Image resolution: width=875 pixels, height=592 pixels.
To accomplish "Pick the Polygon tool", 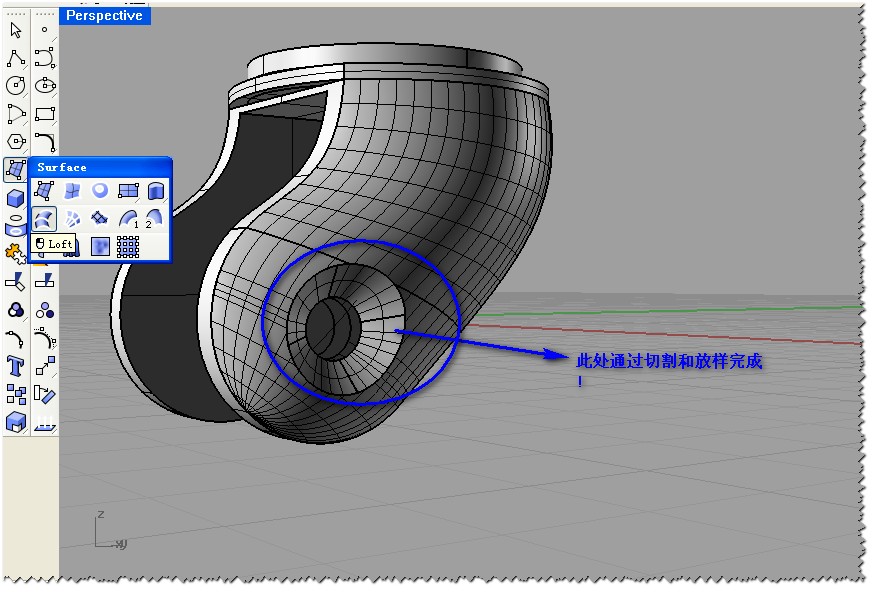I will 16,142.
